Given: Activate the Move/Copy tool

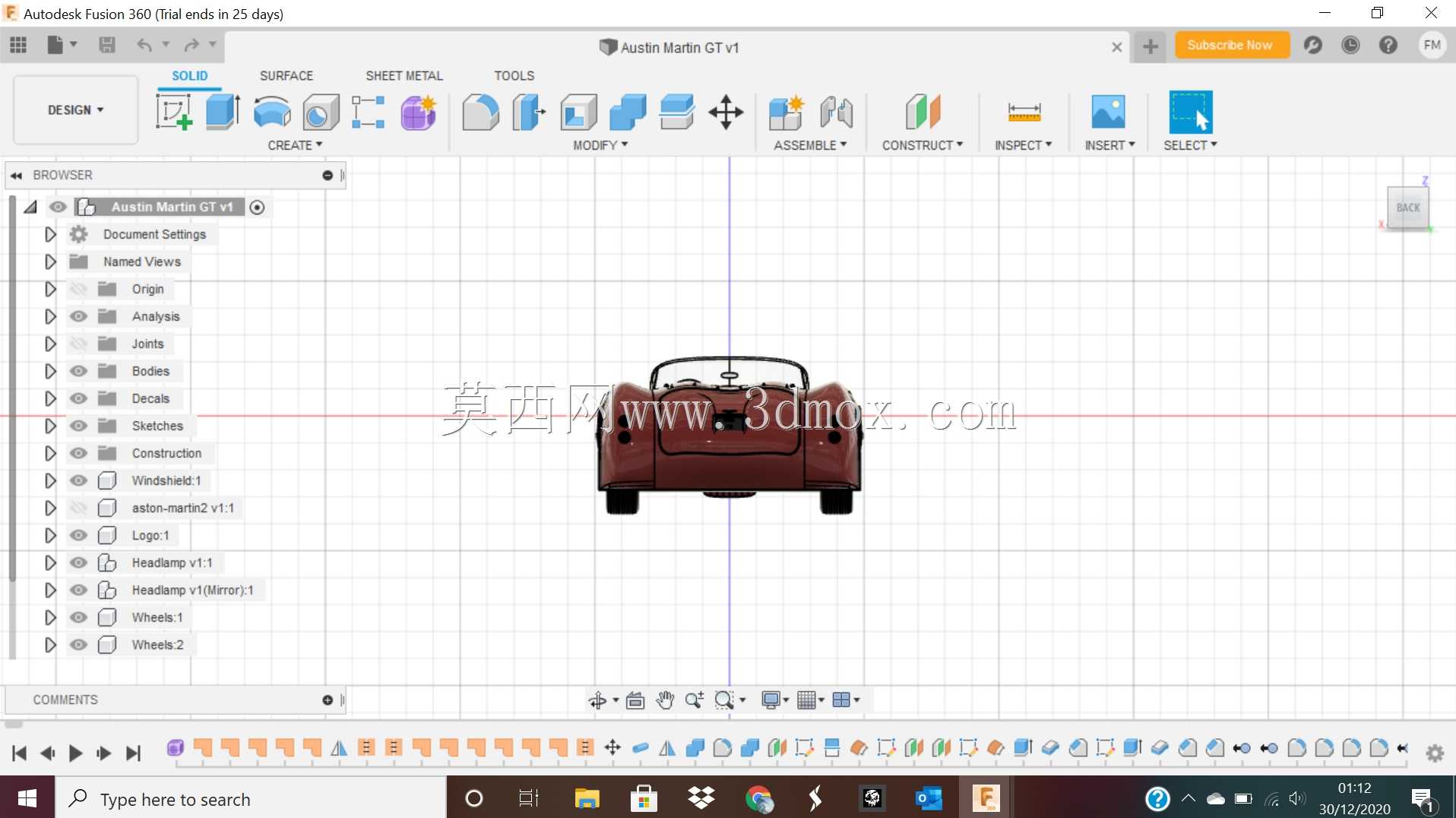Looking at the screenshot, I should pos(726,112).
